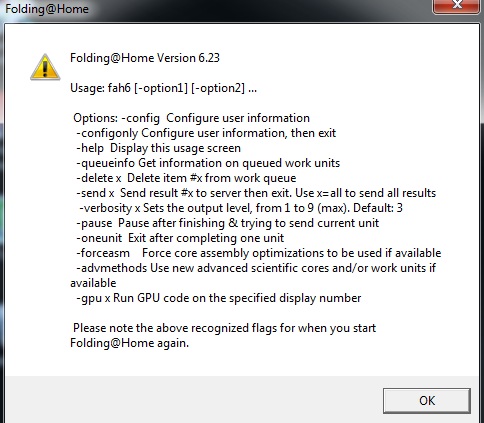Click the '-advmethods' option line
Image resolution: width=484 pixels, height=423 pixels.
coord(253,275)
